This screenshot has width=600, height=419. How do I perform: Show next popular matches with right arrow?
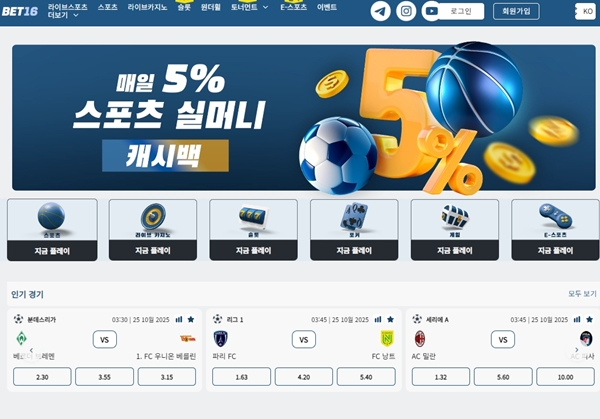tap(577, 350)
